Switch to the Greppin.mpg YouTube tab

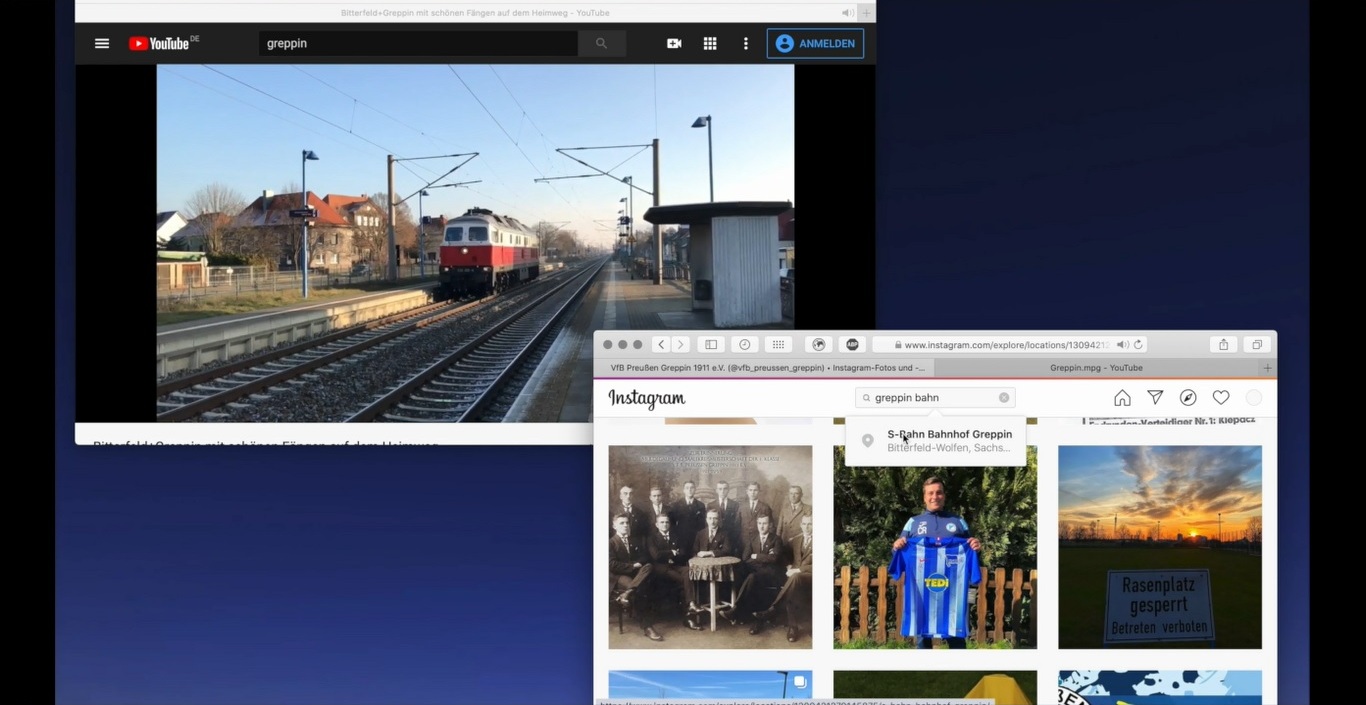1096,368
